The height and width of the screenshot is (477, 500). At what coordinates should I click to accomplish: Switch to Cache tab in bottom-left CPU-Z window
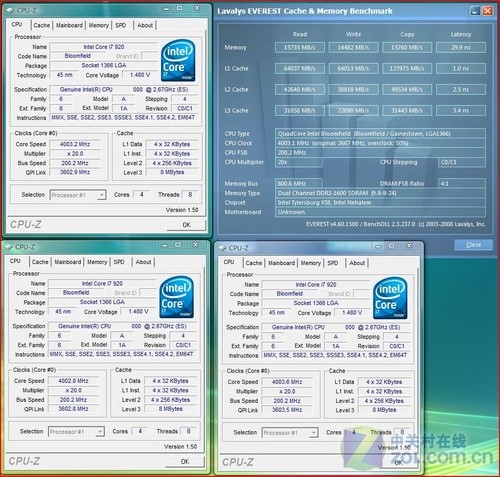(x=40, y=262)
